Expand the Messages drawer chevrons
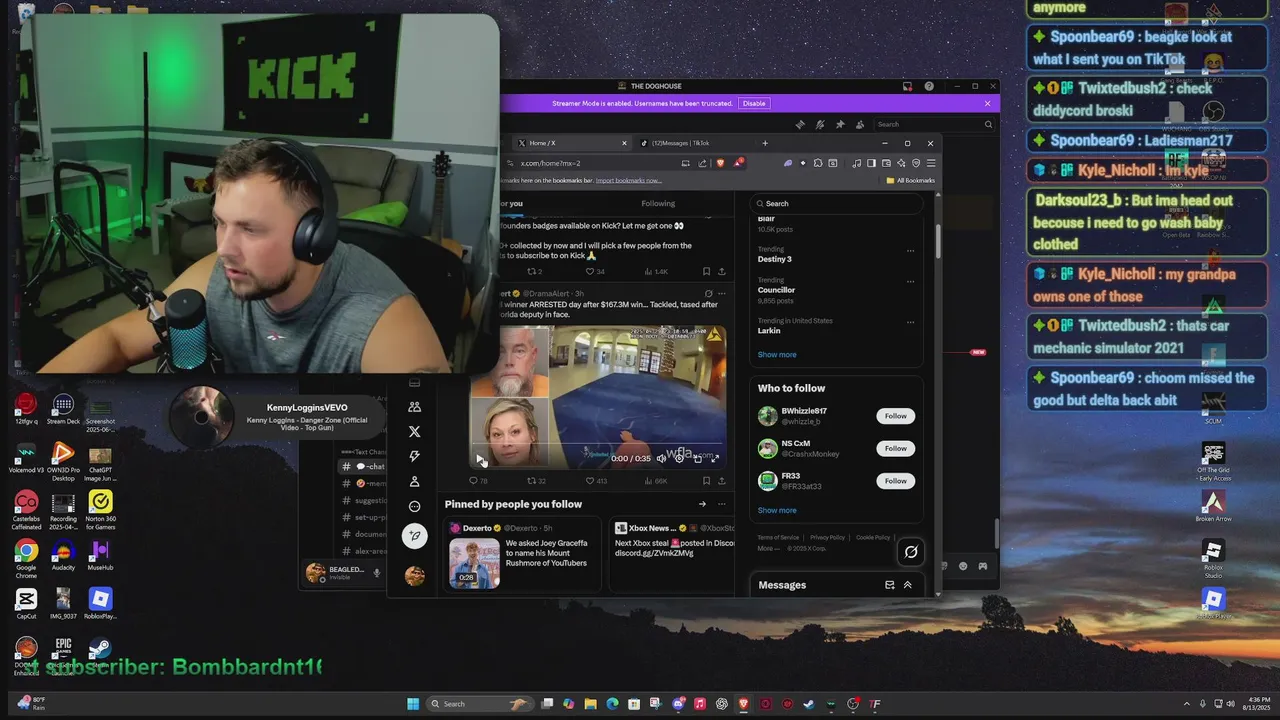Screen dimensions: 1280x720 [908, 585]
